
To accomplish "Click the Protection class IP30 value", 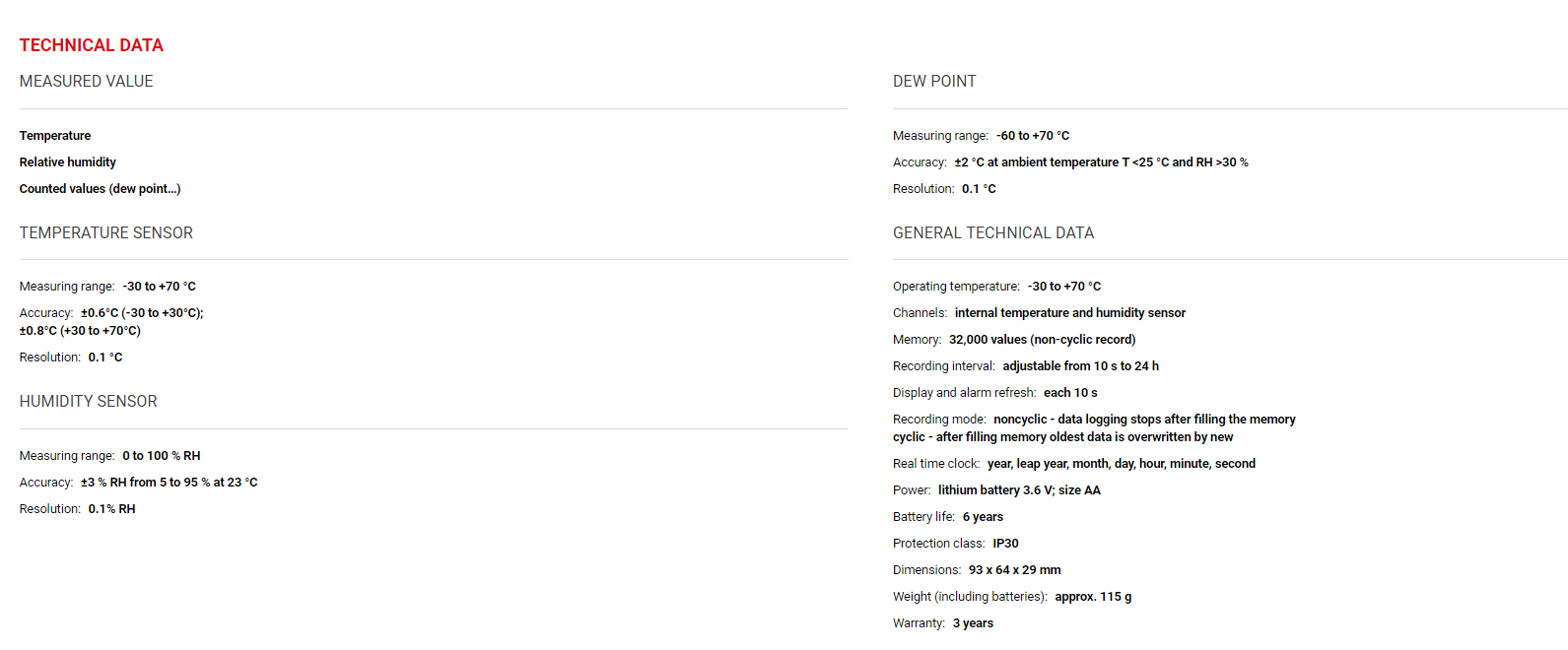I will point(1005,544).
